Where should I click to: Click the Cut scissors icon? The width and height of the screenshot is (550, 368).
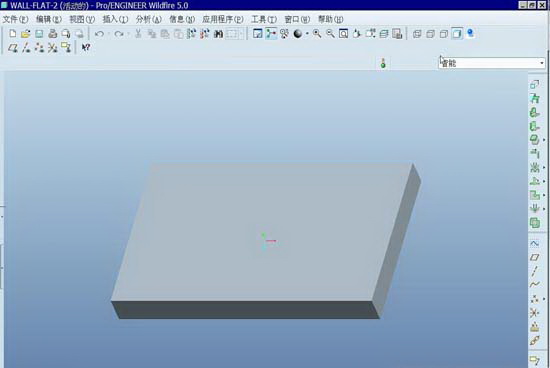tap(138, 34)
